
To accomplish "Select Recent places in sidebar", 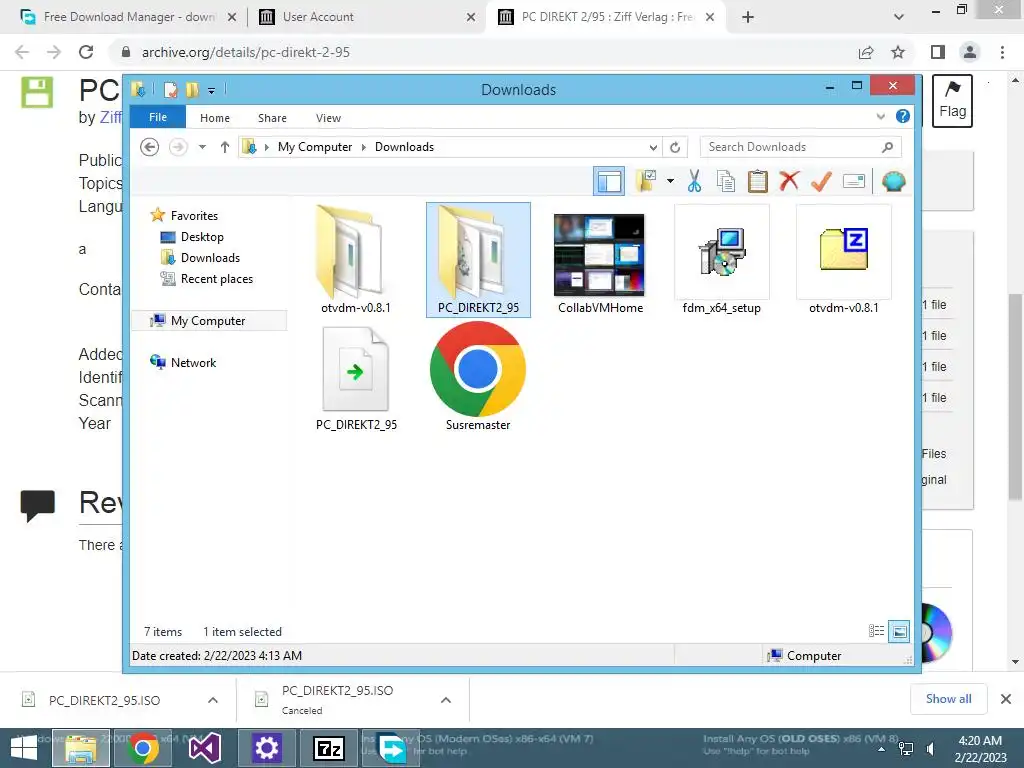I will (x=216, y=278).
